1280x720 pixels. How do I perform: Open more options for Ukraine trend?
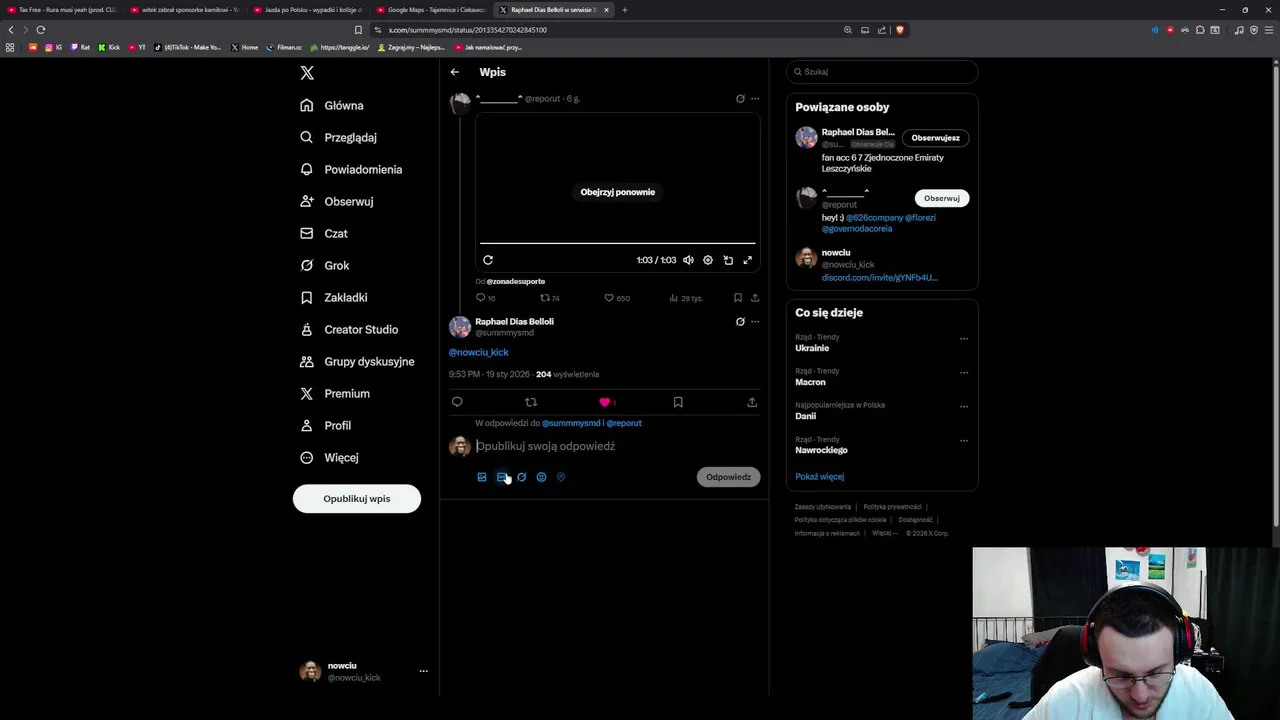964,339
